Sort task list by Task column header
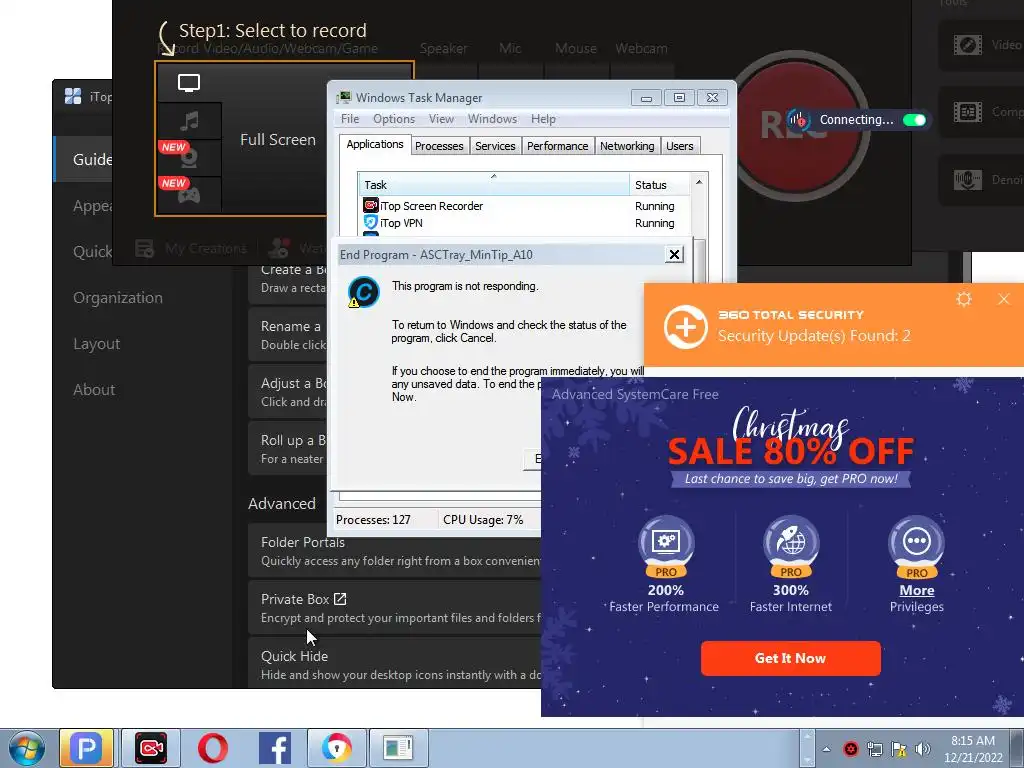 (x=494, y=185)
